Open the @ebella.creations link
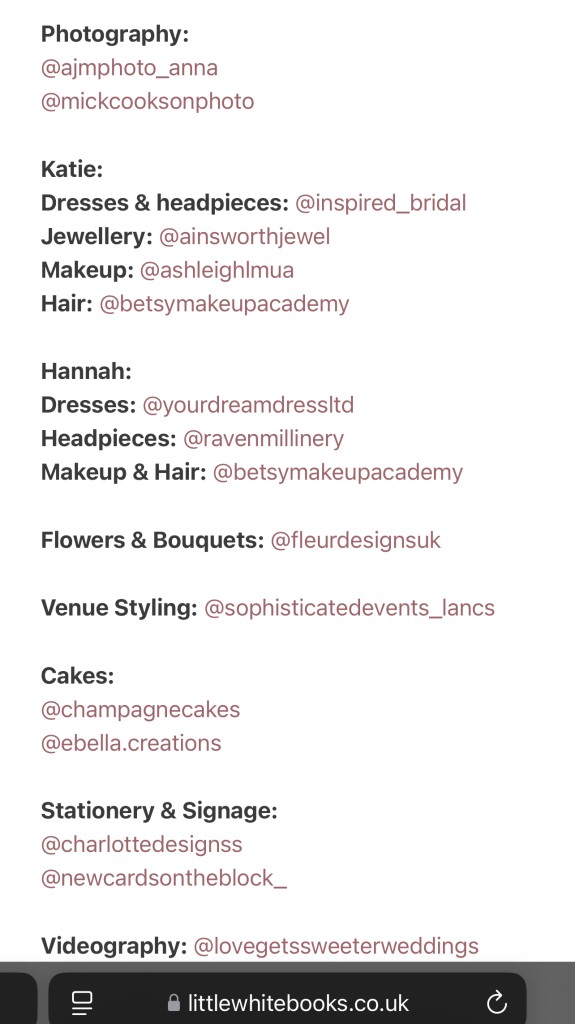This screenshot has height=1024, width=575. coord(131,743)
